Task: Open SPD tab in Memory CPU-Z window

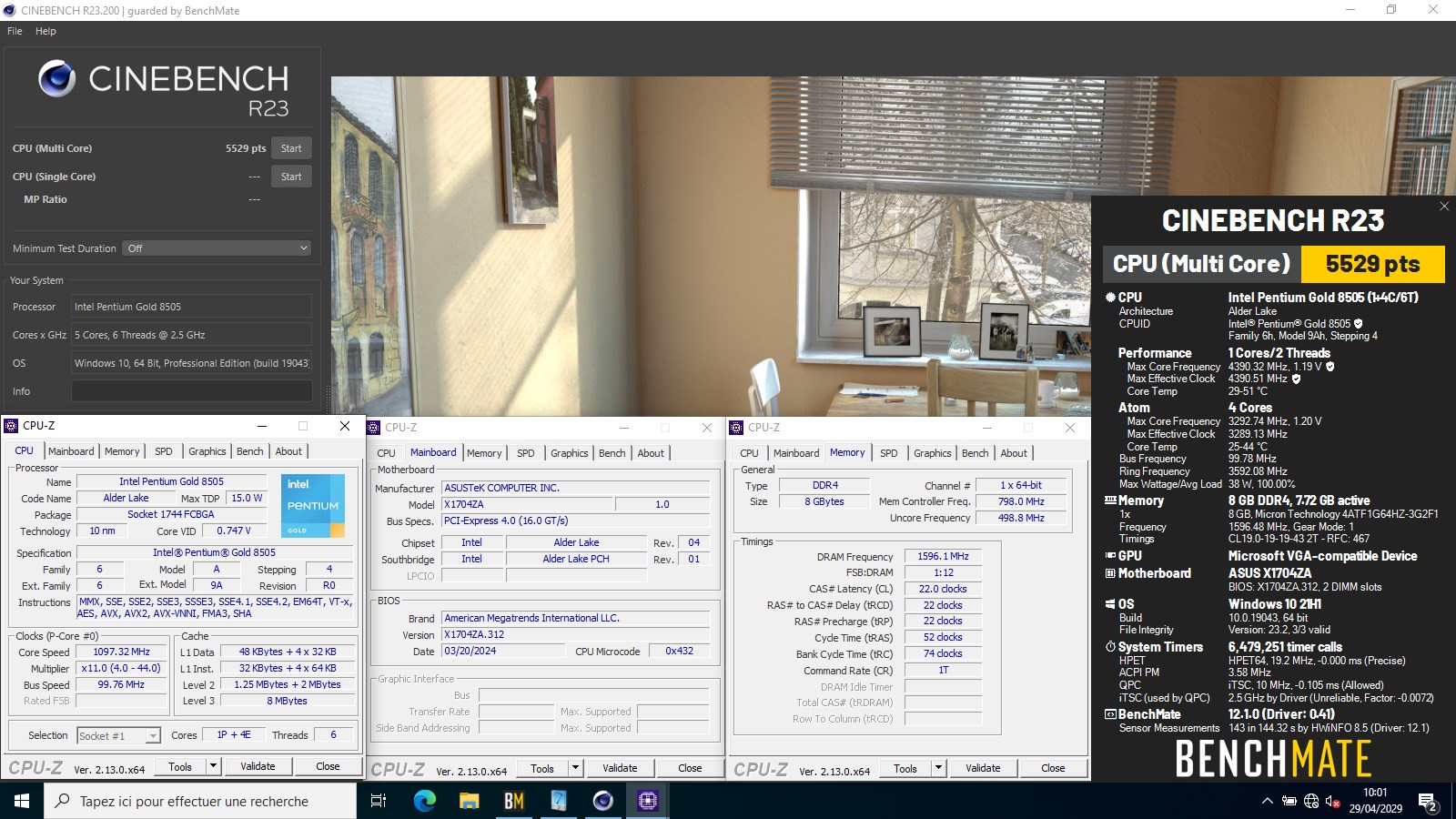Action: coord(889,453)
